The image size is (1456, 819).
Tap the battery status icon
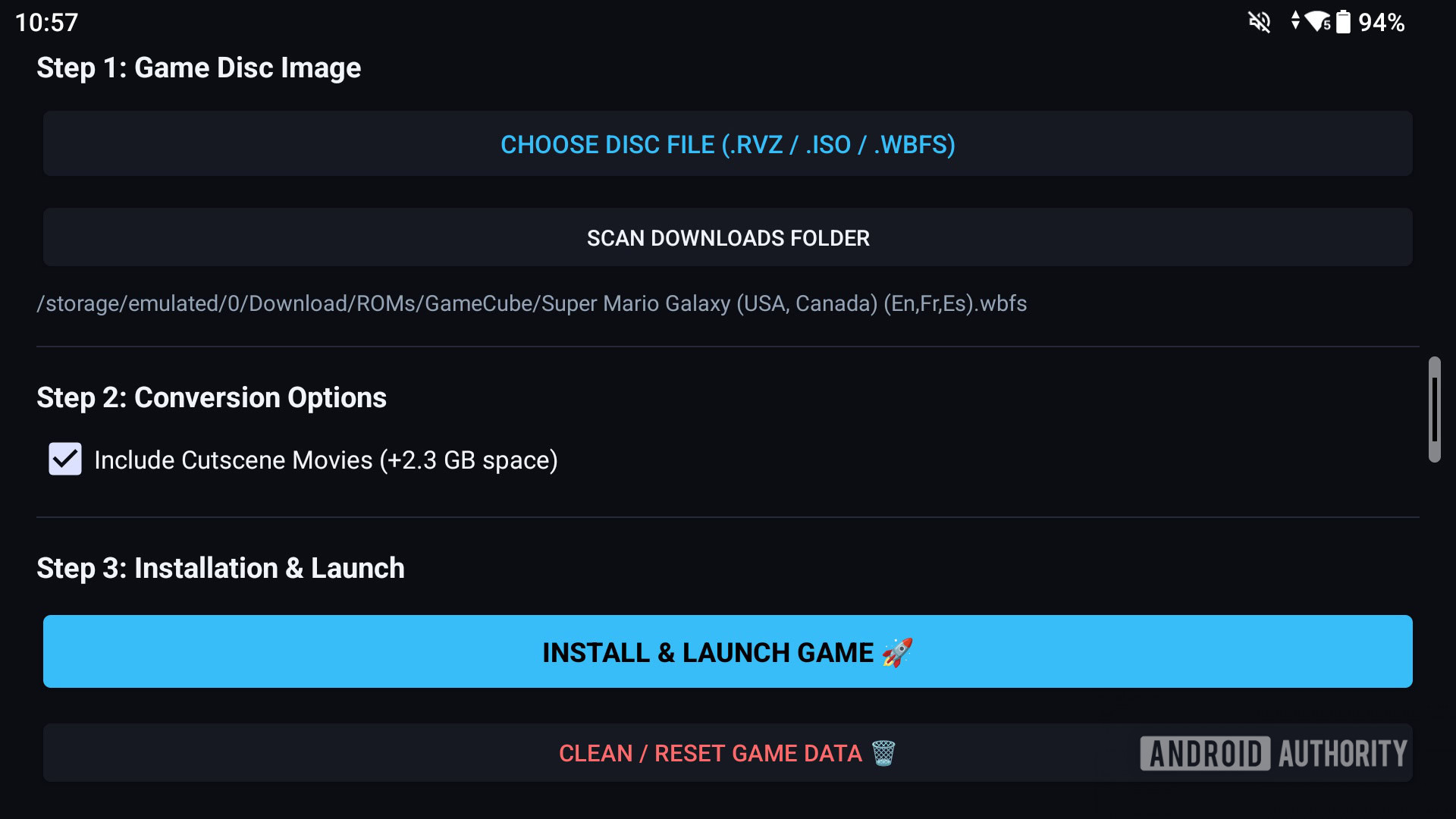pos(1343,21)
